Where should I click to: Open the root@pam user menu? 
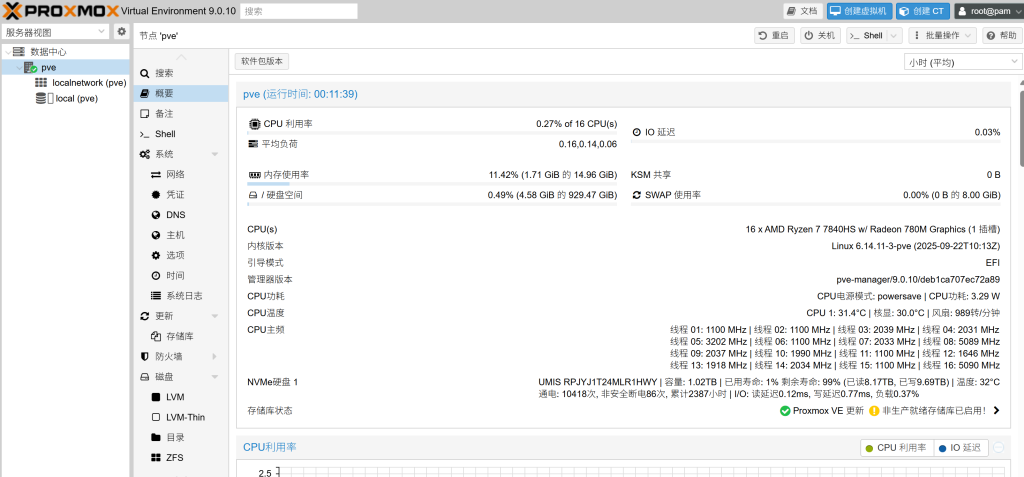point(985,11)
